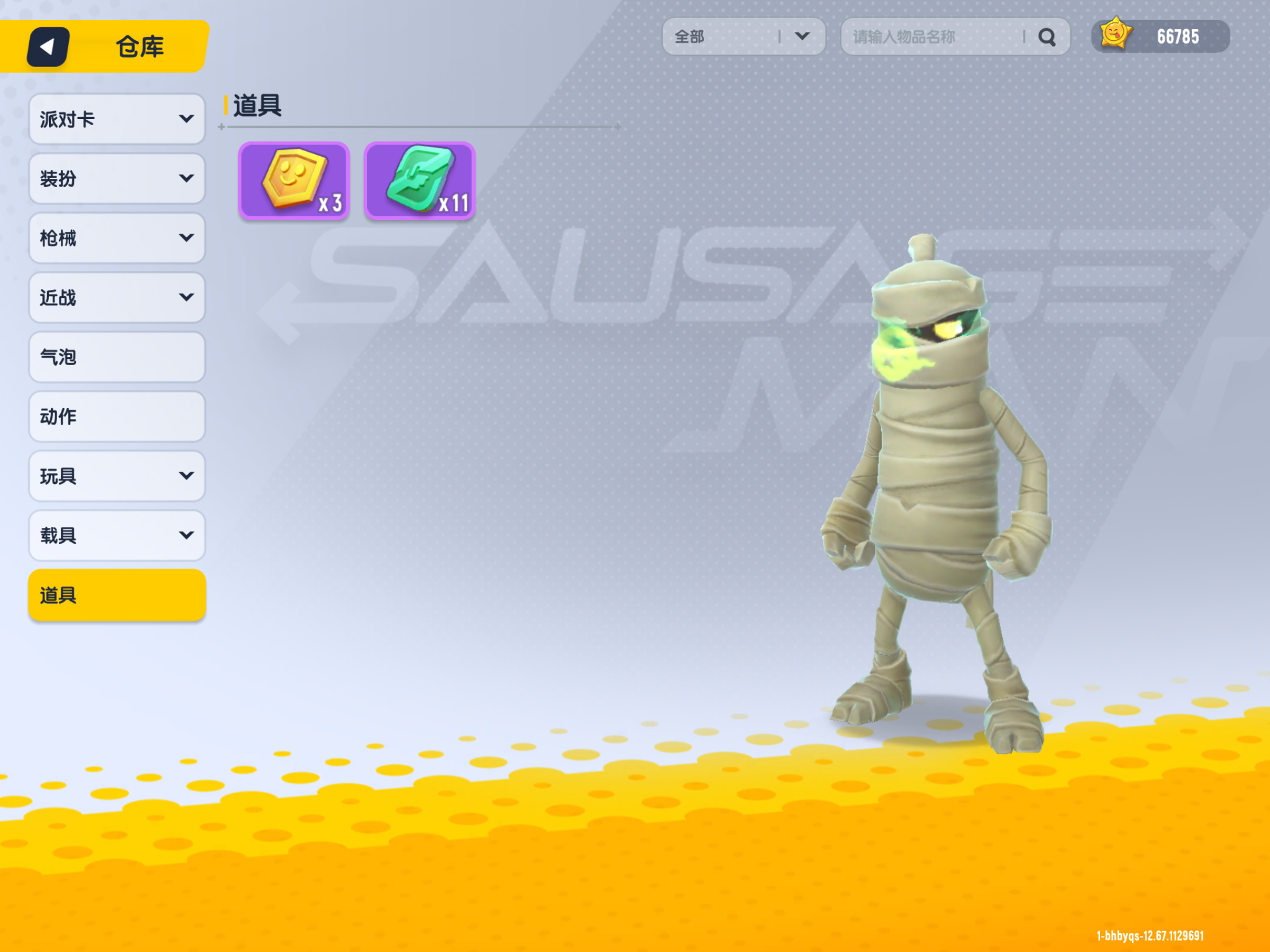Click the 道具 section heading
The width and height of the screenshot is (1270, 952).
click(x=257, y=105)
